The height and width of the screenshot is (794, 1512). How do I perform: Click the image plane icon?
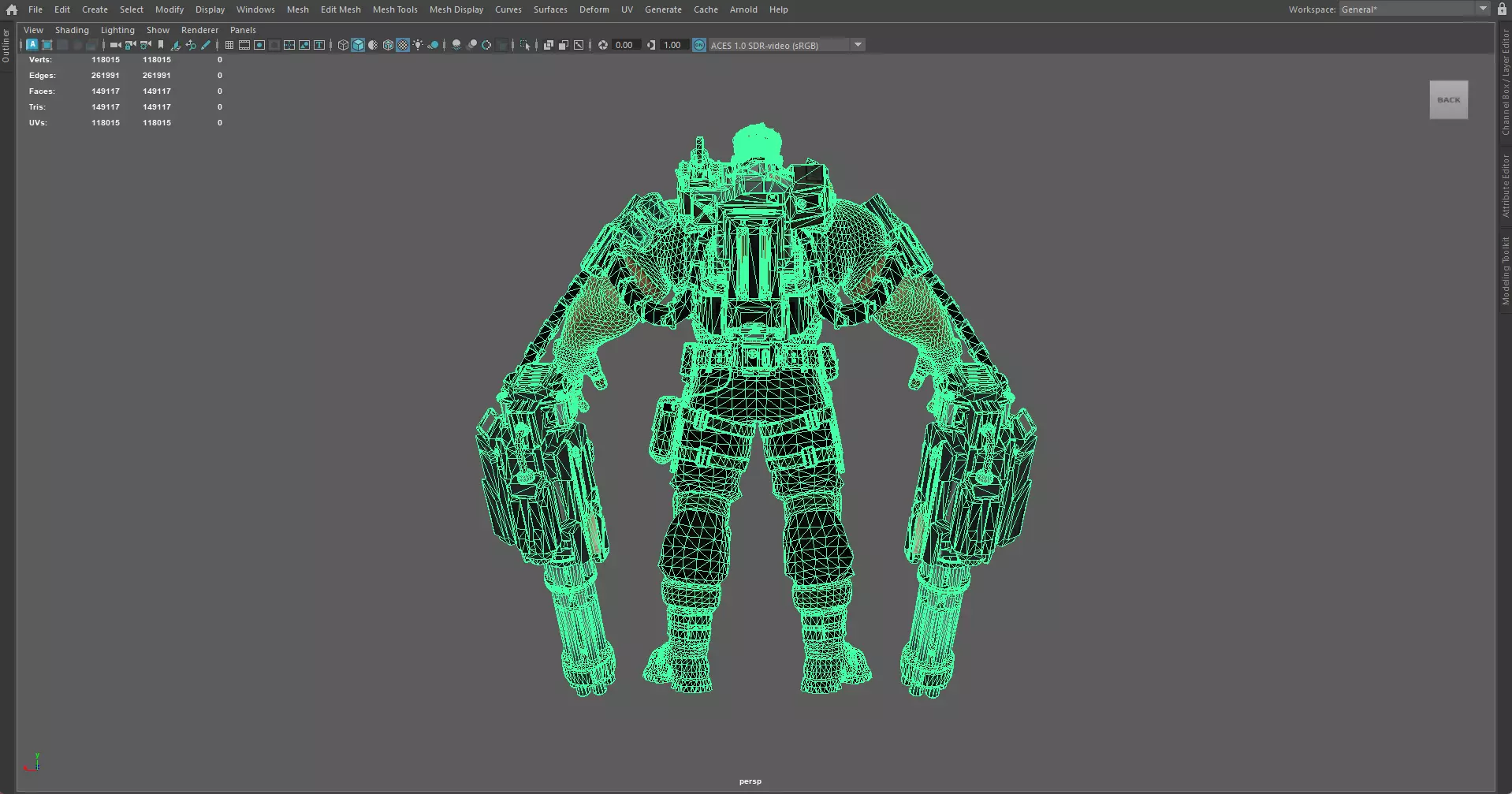click(x=176, y=45)
